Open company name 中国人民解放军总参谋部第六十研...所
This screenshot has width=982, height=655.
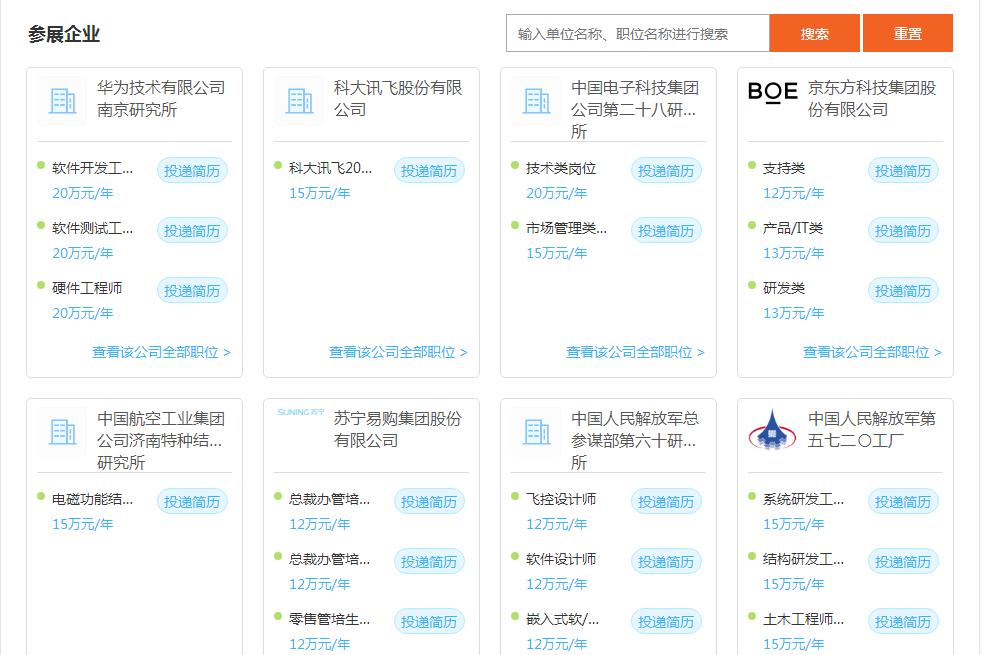click(635, 441)
